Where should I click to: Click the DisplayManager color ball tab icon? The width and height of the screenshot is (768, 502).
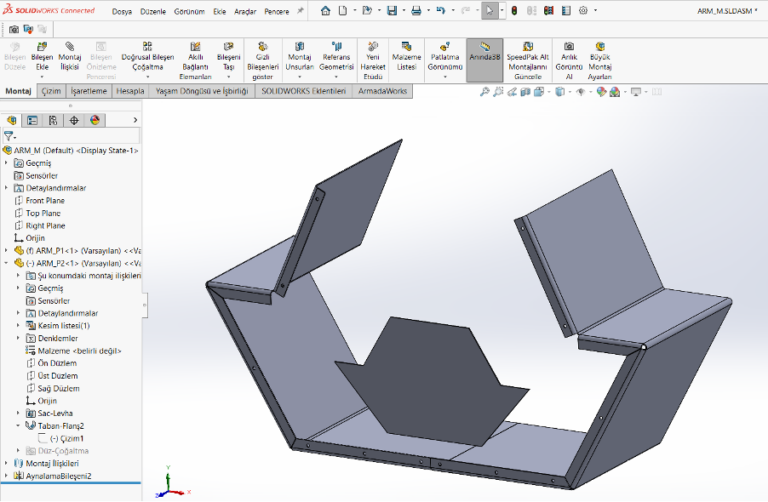95,120
